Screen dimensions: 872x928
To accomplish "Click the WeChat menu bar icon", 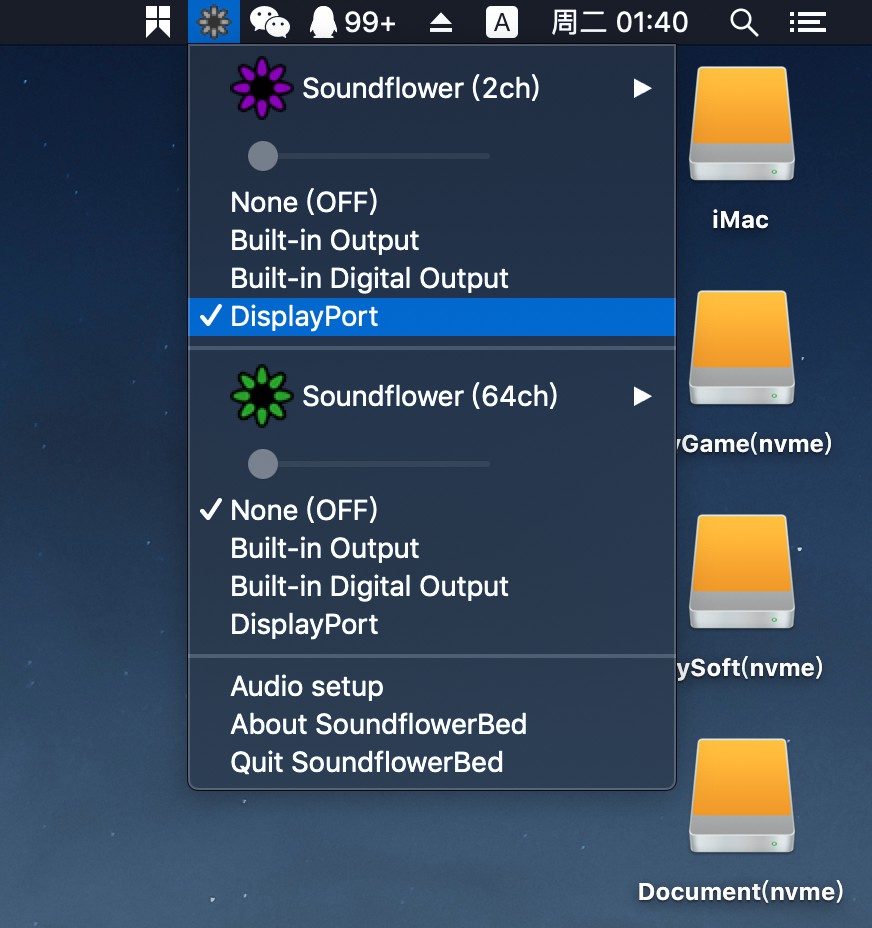I will tap(269, 22).
